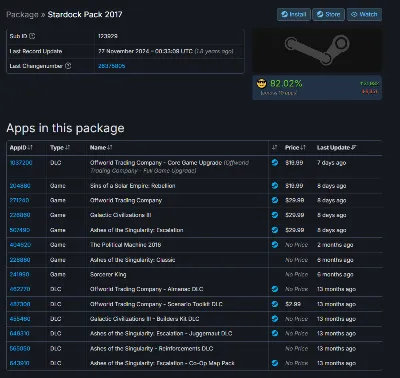
Task: Click the Last Changenumber help icon
Action: [68, 66]
